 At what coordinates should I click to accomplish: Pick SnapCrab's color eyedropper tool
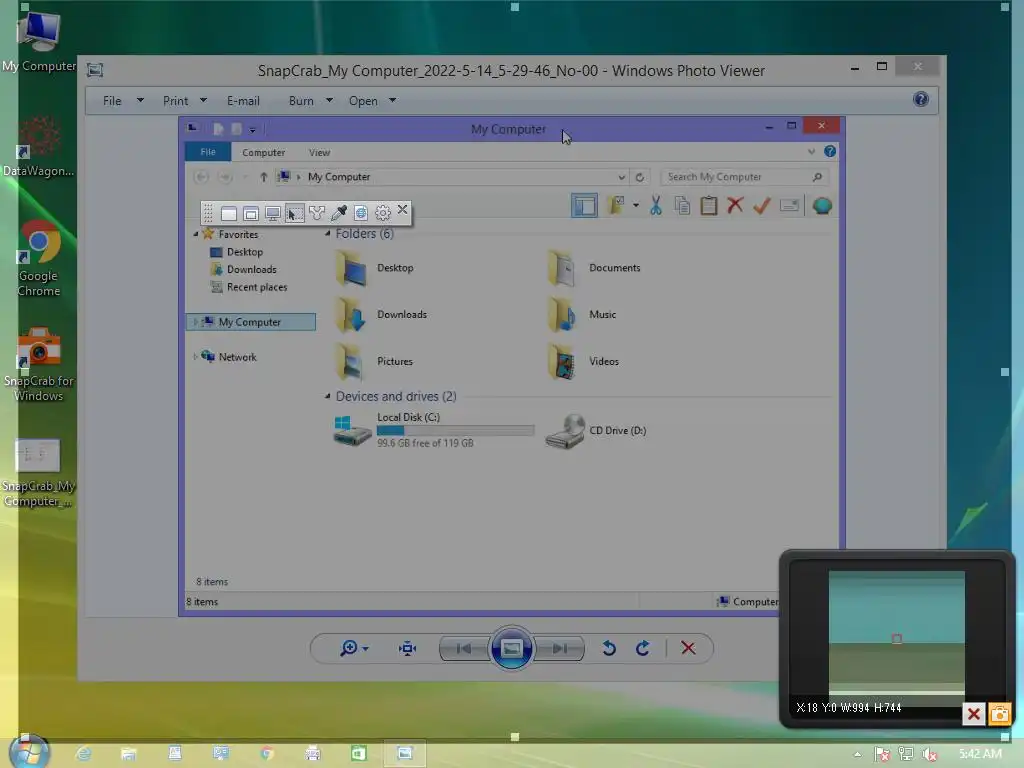click(x=339, y=213)
